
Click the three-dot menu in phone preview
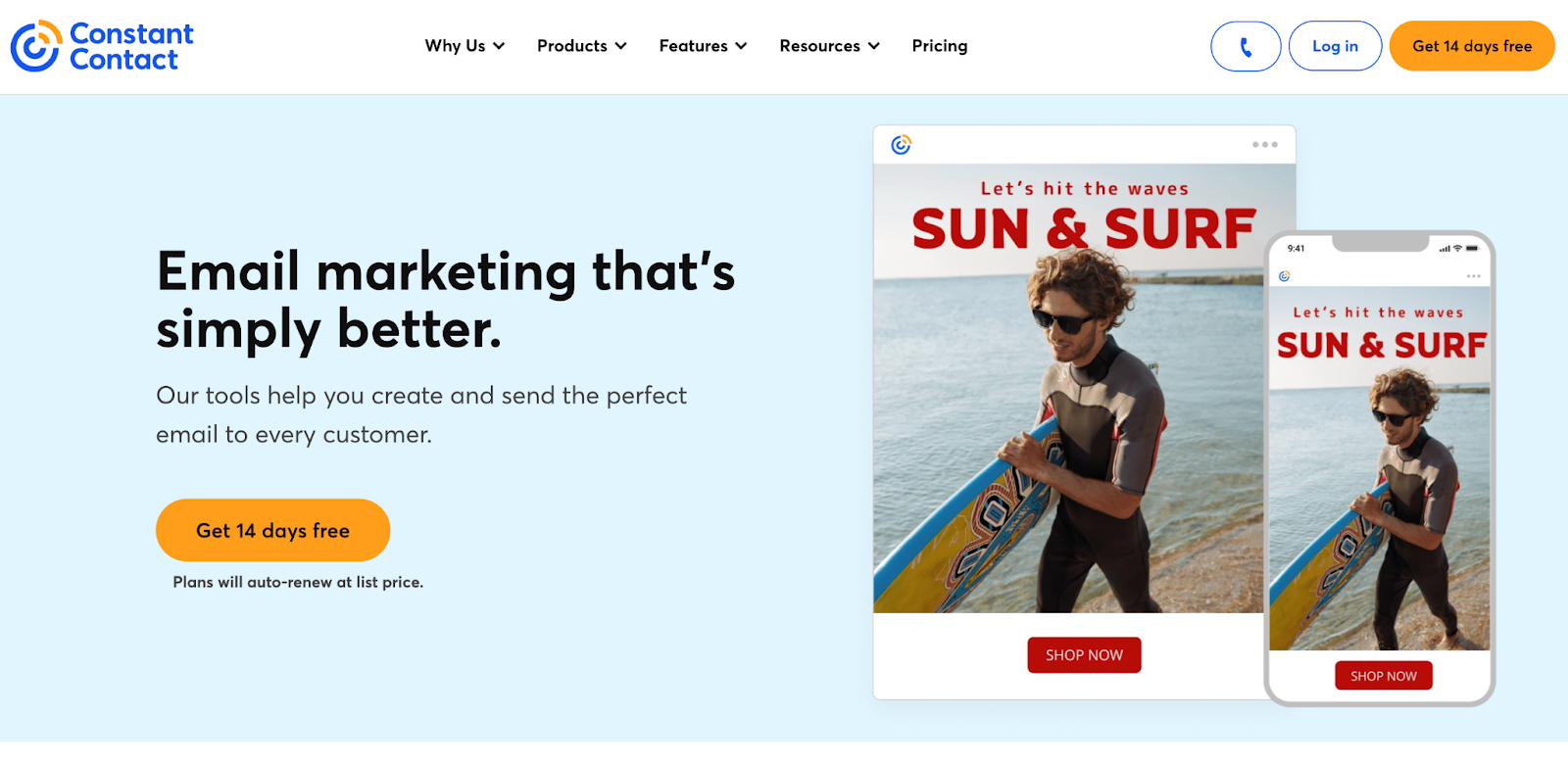coord(1473,276)
